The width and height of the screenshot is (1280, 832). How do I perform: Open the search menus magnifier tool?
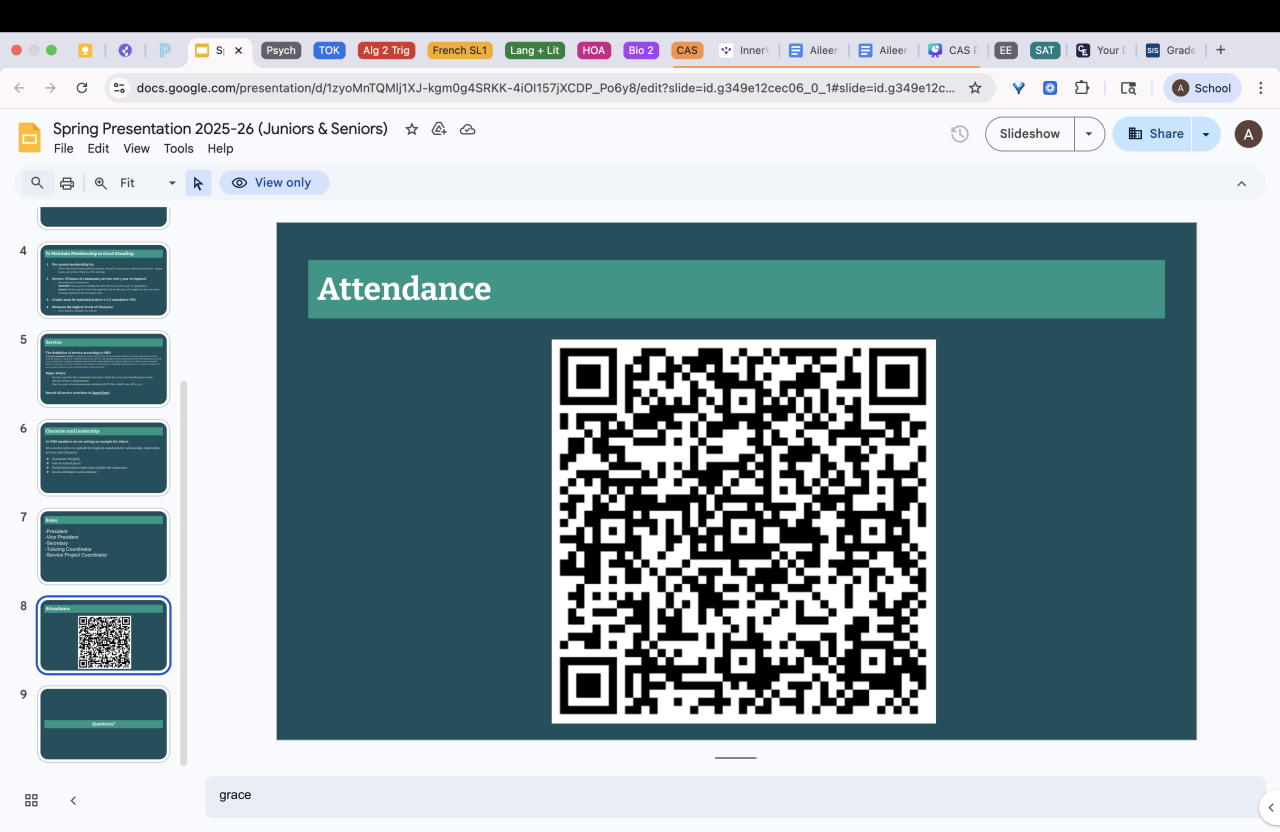(37, 183)
